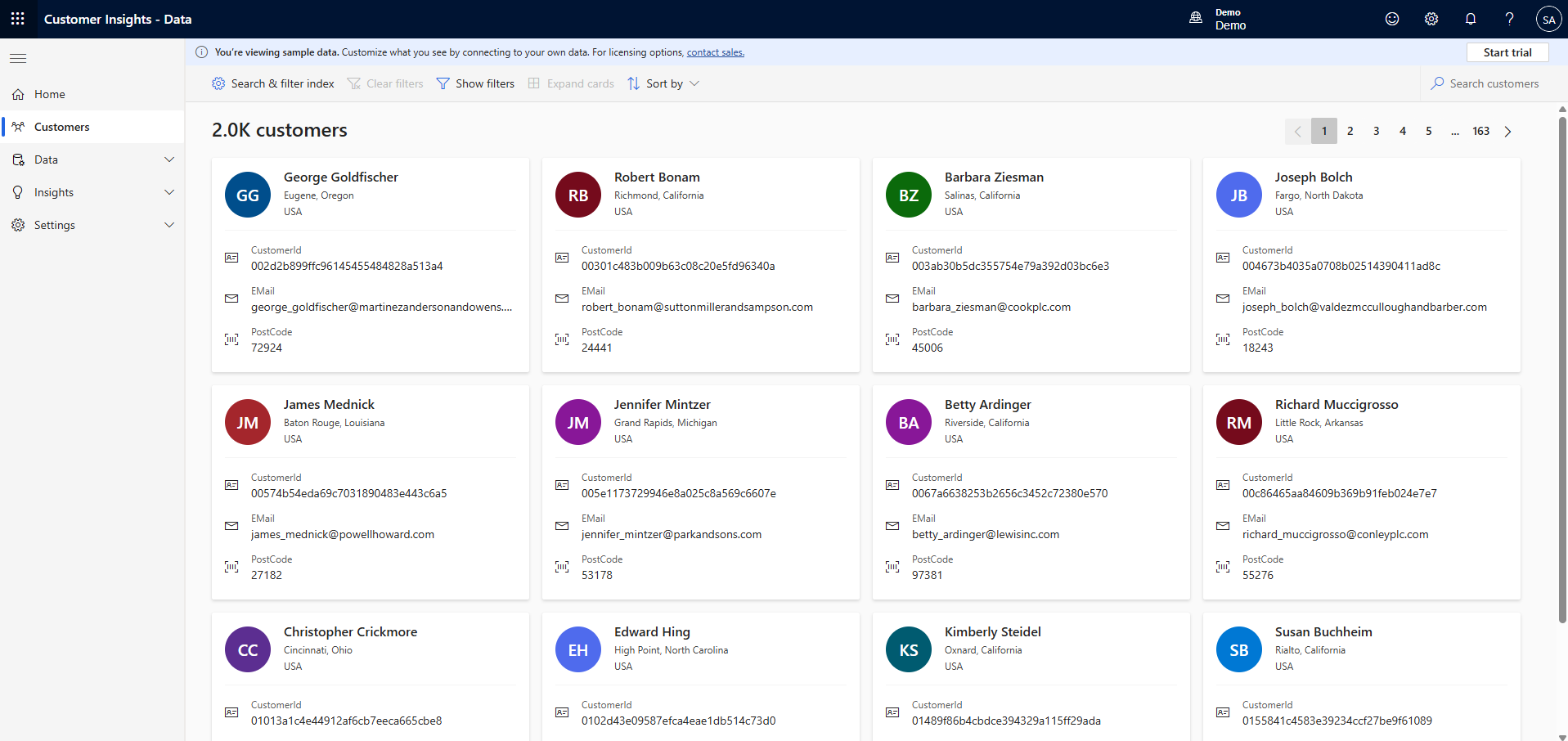This screenshot has height=741, width=1568.
Task: Open Jennifer Mintzer's customer card name
Action: (x=663, y=404)
